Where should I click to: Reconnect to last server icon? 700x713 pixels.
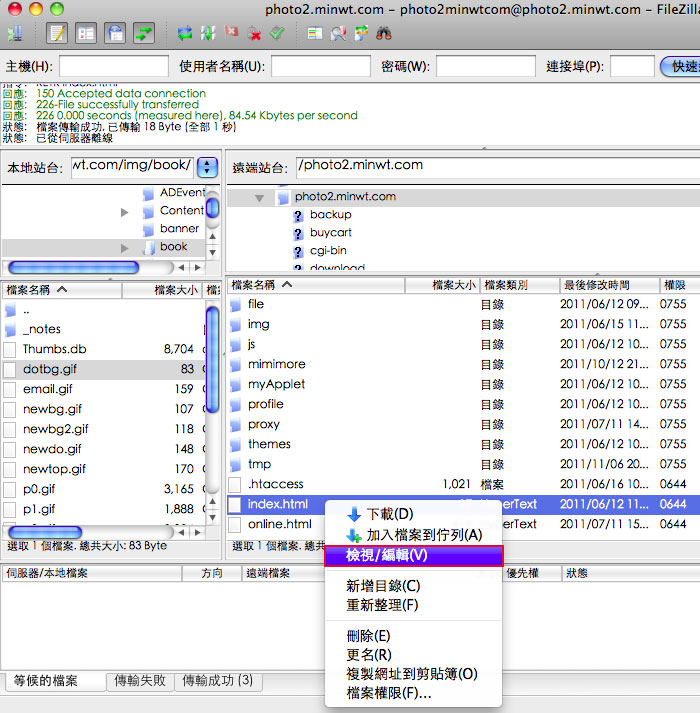[277, 33]
